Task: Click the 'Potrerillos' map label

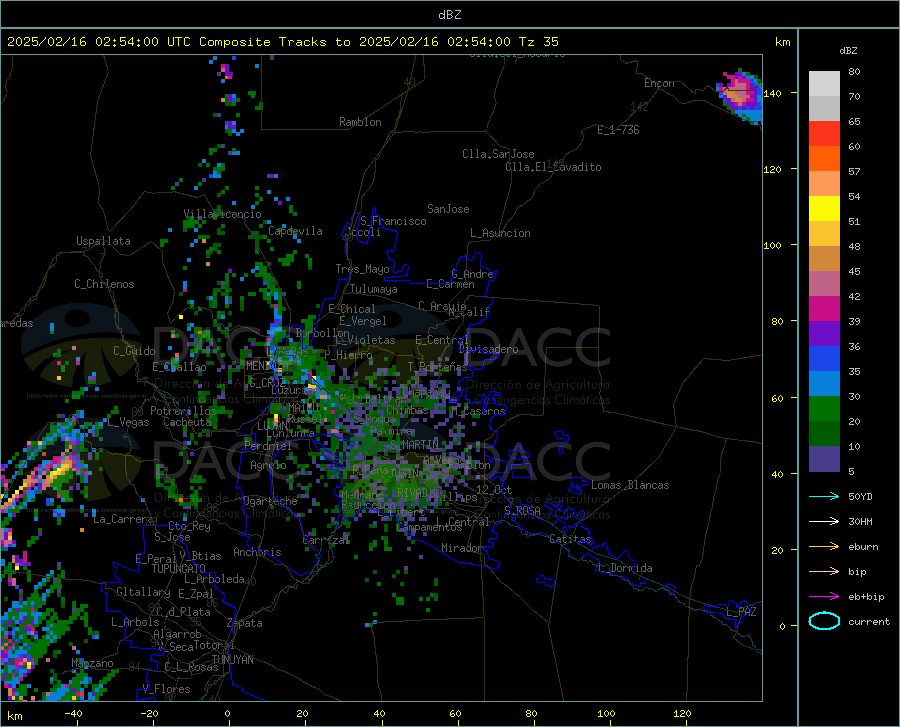Action: click(183, 411)
